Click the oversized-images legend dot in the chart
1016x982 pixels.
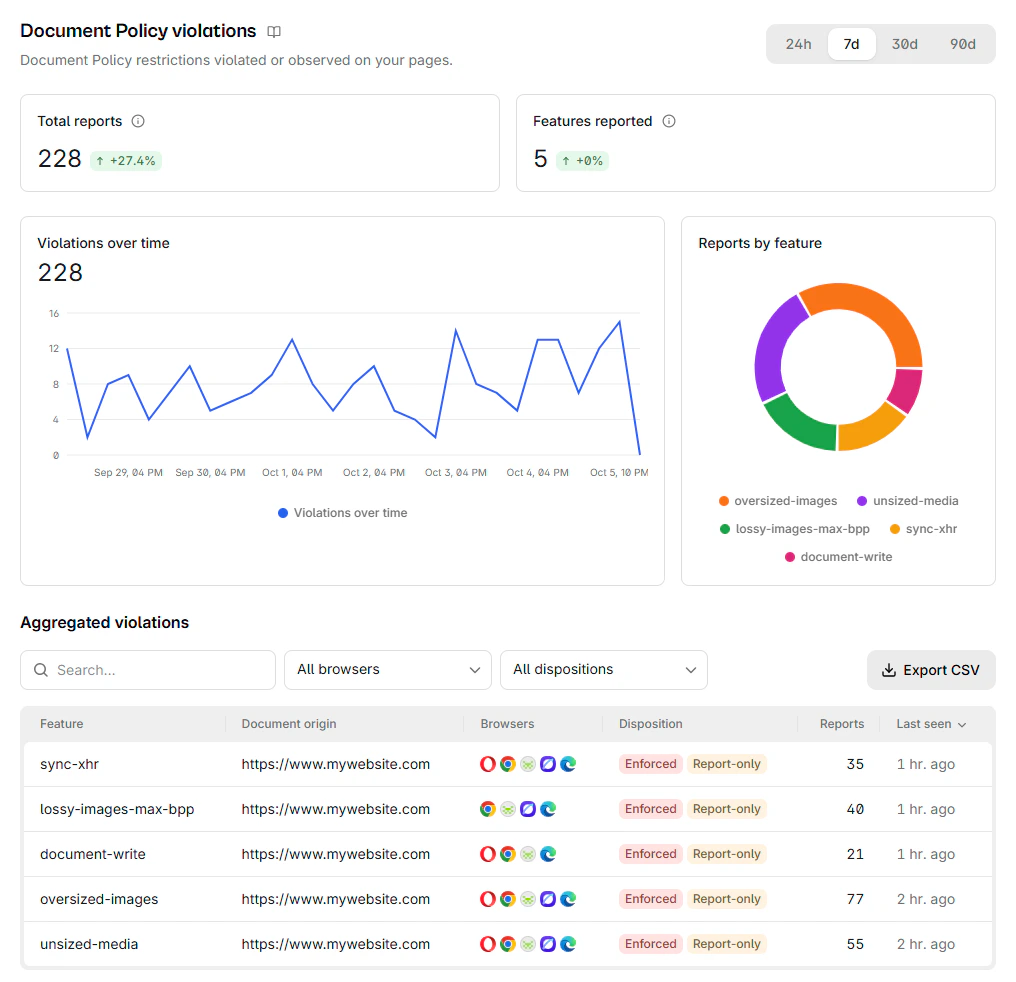point(724,501)
